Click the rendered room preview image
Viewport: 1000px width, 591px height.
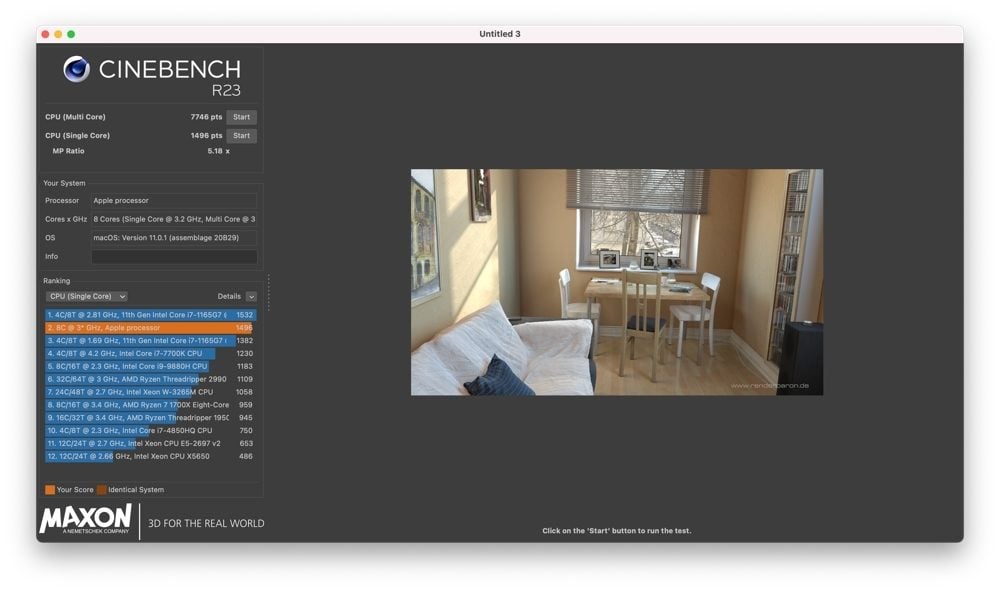point(617,282)
